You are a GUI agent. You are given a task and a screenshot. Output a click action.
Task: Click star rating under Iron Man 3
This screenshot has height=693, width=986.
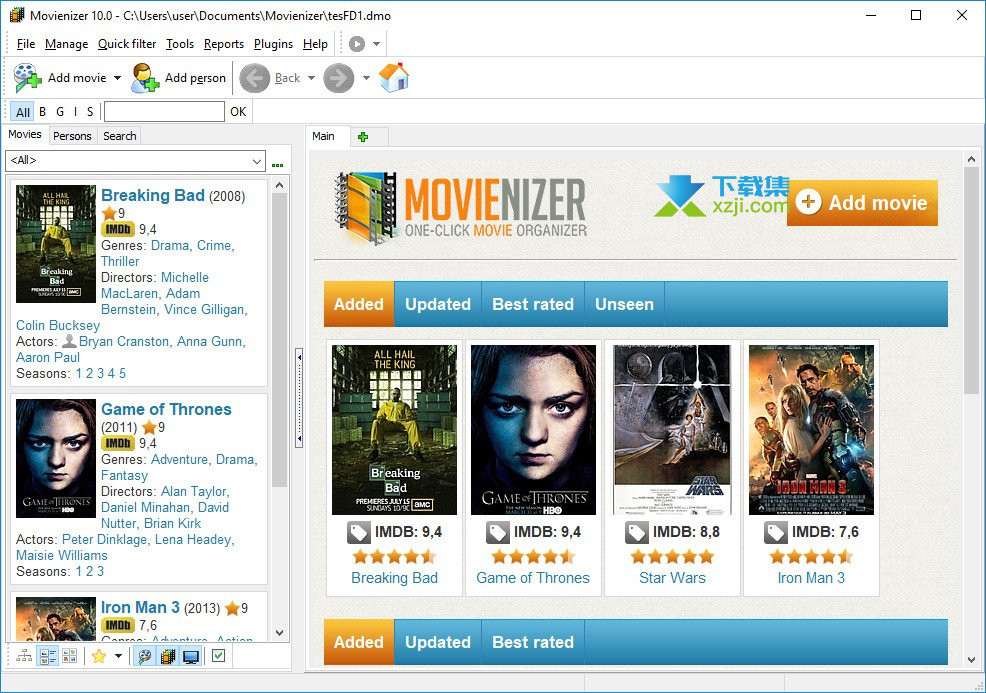[811, 556]
